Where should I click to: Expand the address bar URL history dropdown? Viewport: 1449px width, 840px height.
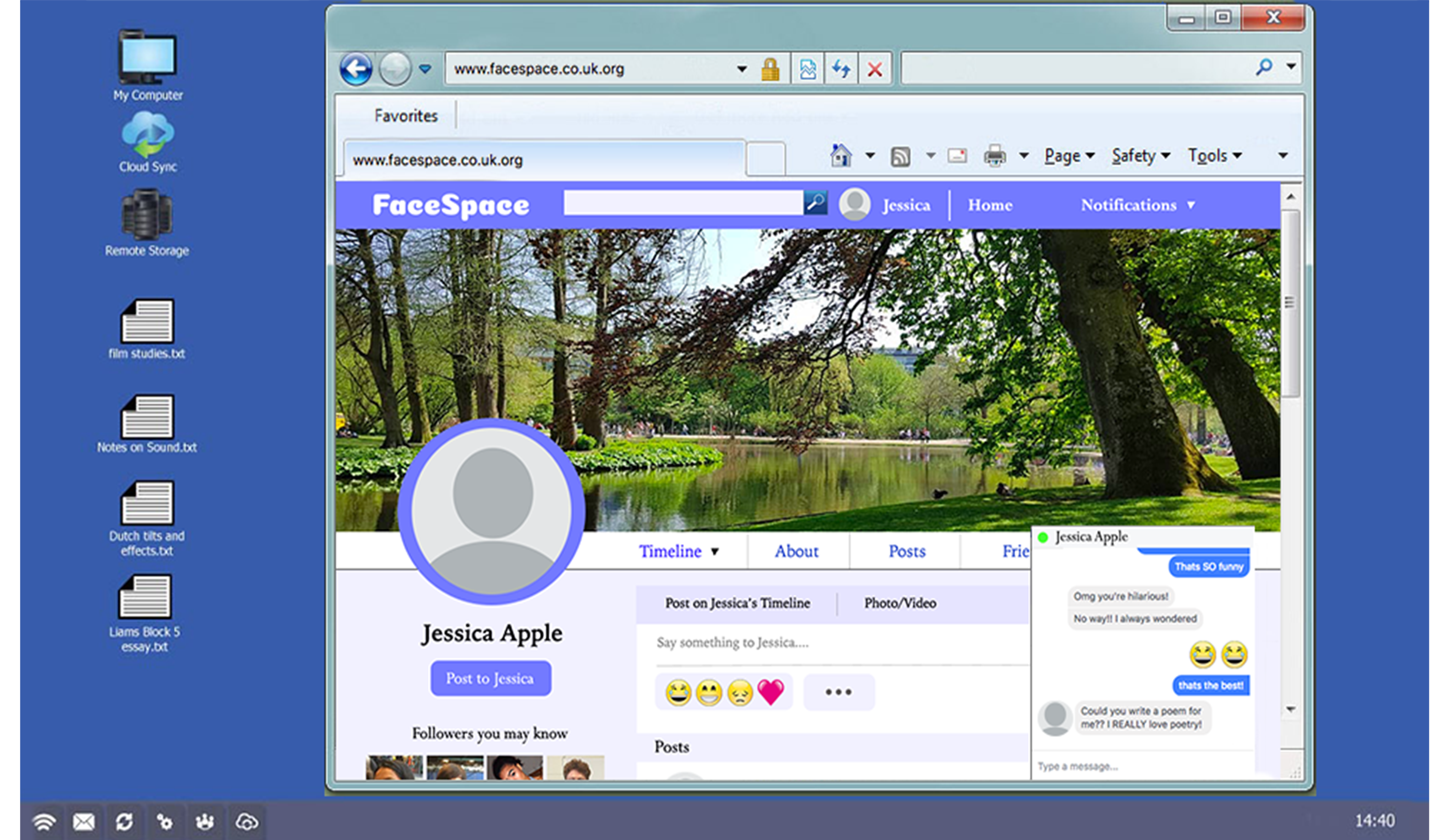(742, 69)
